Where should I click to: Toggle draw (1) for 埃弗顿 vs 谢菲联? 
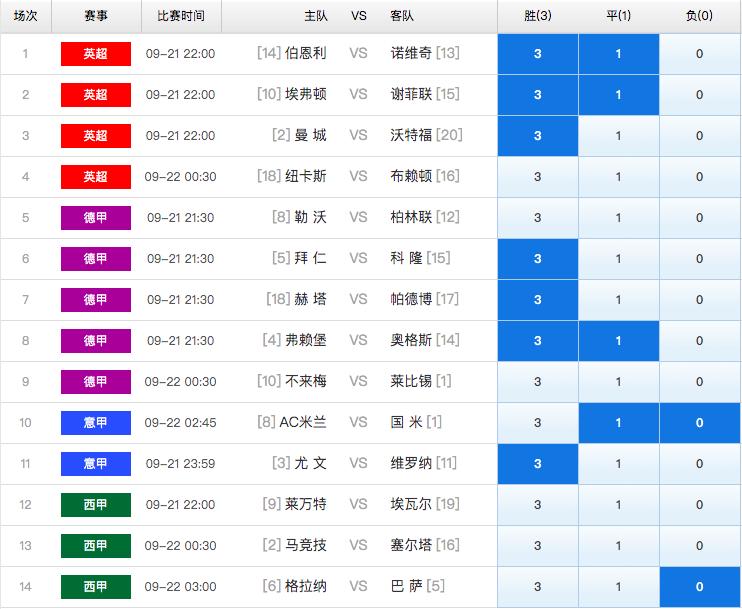[618, 95]
